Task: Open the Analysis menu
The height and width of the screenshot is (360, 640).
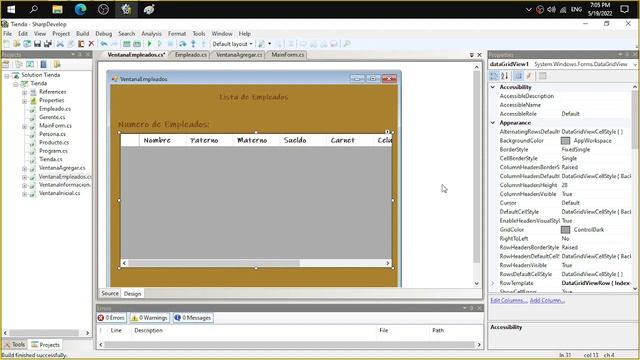Action: pos(151,33)
